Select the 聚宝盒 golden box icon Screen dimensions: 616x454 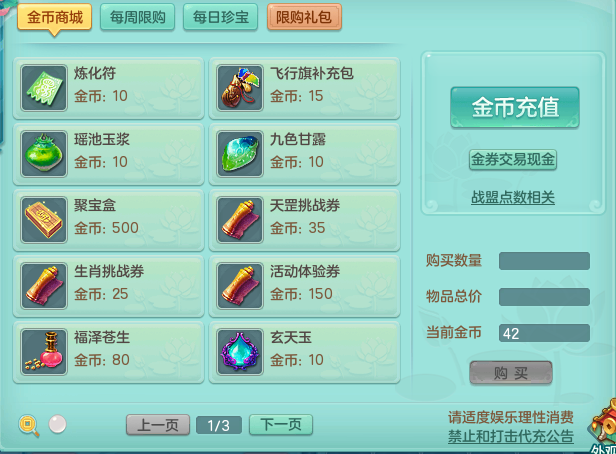coord(44,220)
